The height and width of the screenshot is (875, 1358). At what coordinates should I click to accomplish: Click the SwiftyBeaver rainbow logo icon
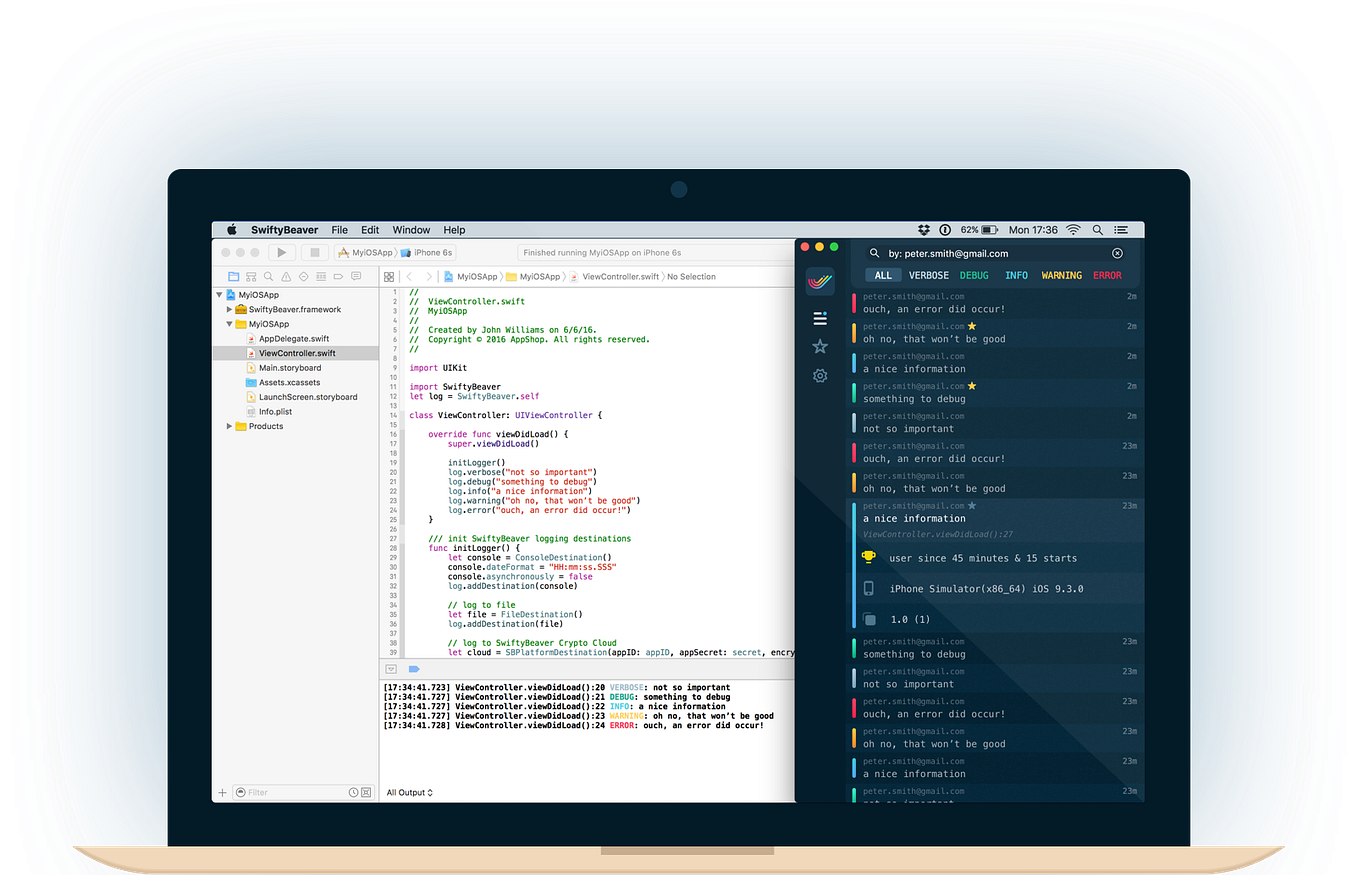[819, 282]
